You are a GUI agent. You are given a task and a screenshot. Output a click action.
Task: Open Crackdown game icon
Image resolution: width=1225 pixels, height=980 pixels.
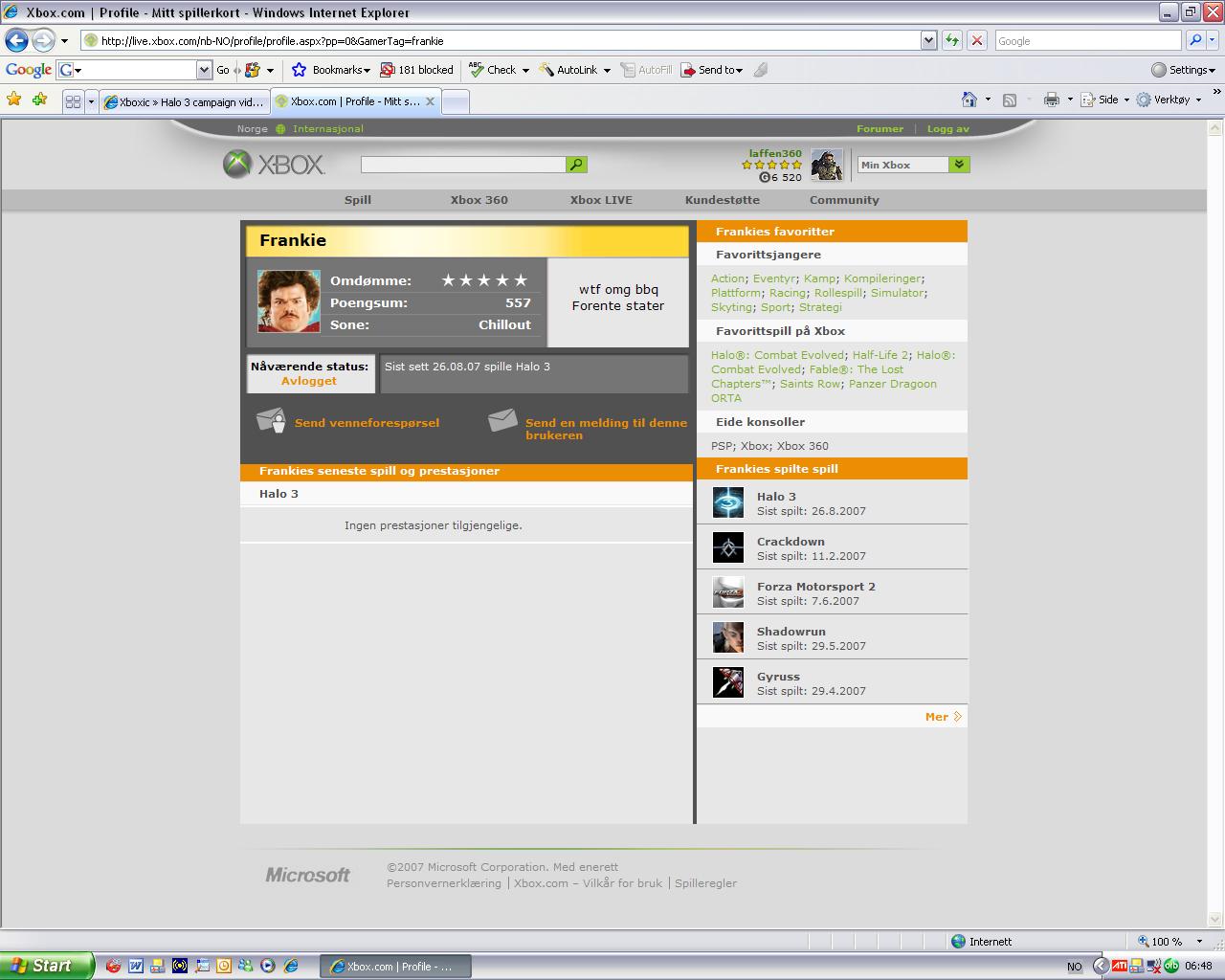pyautogui.click(x=728, y=547)
